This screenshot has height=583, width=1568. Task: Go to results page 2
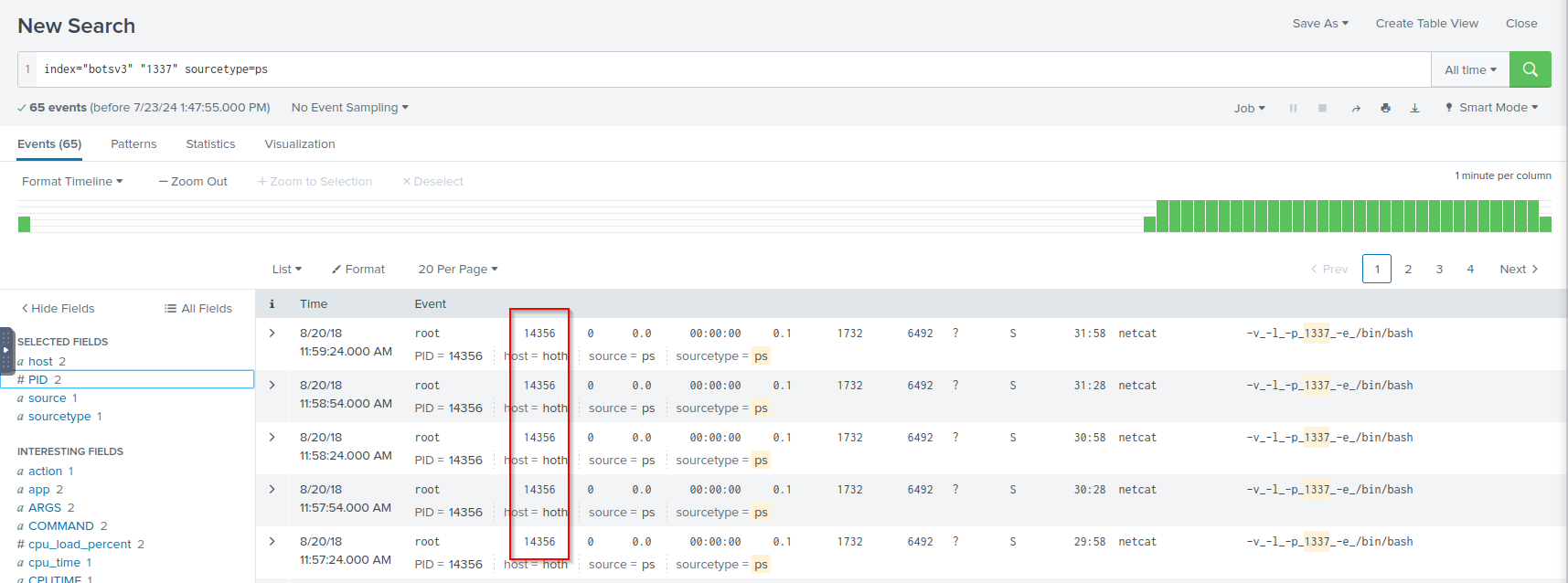click(1408, 270)
